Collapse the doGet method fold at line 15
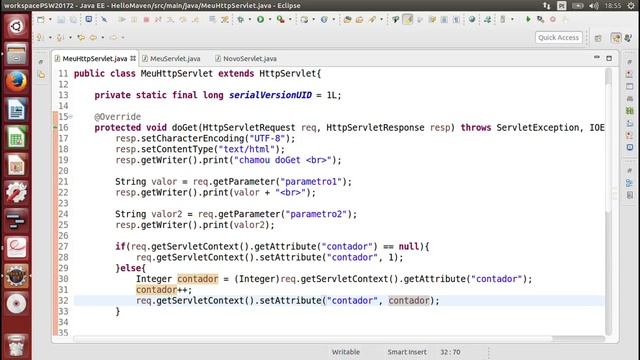640x360 pixels. [71, 117]
